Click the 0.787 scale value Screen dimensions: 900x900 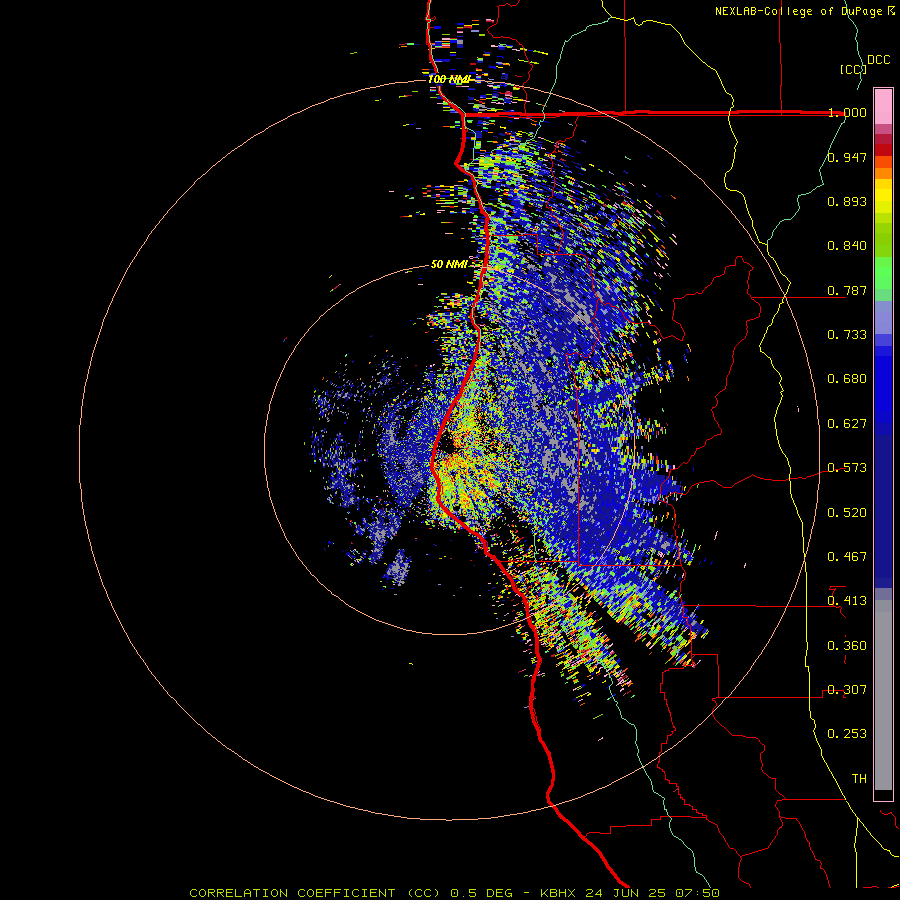coord(847,290)
